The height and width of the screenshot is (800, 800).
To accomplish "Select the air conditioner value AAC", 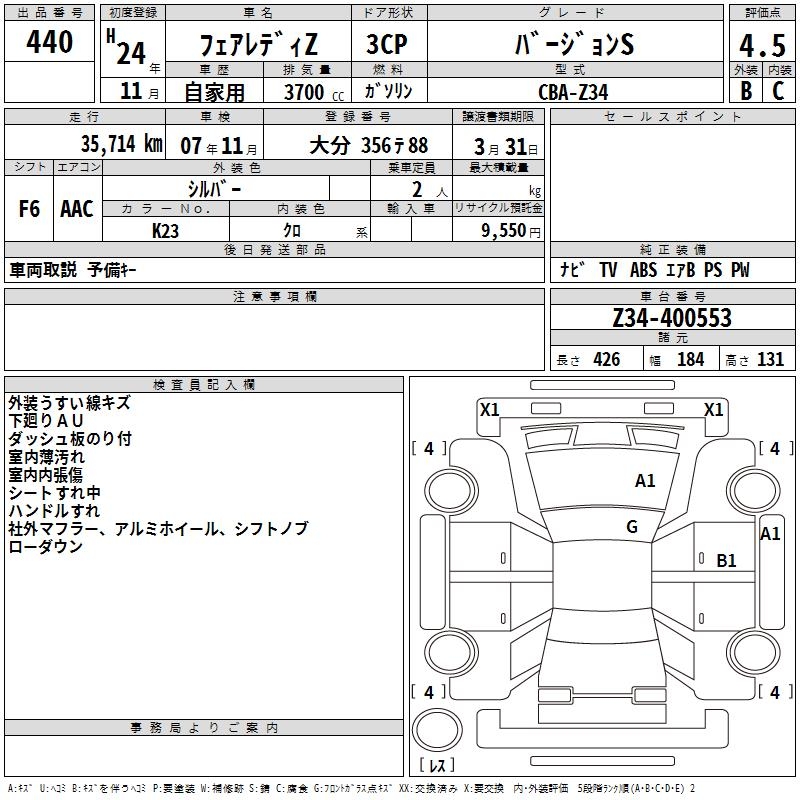I will coord(77,209).
